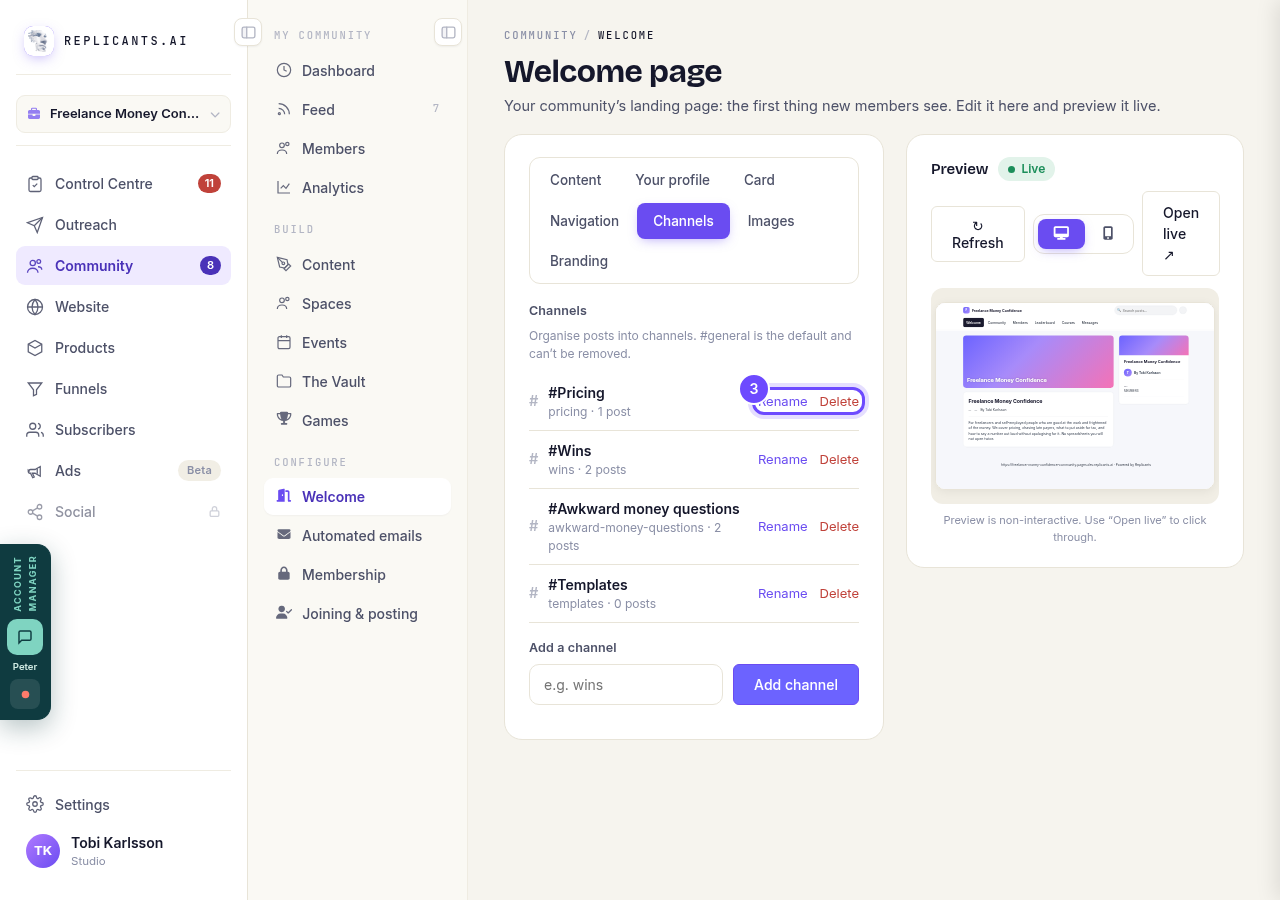Click the Dashboard clock icon
1280x900 pixels.
[284, 71]
